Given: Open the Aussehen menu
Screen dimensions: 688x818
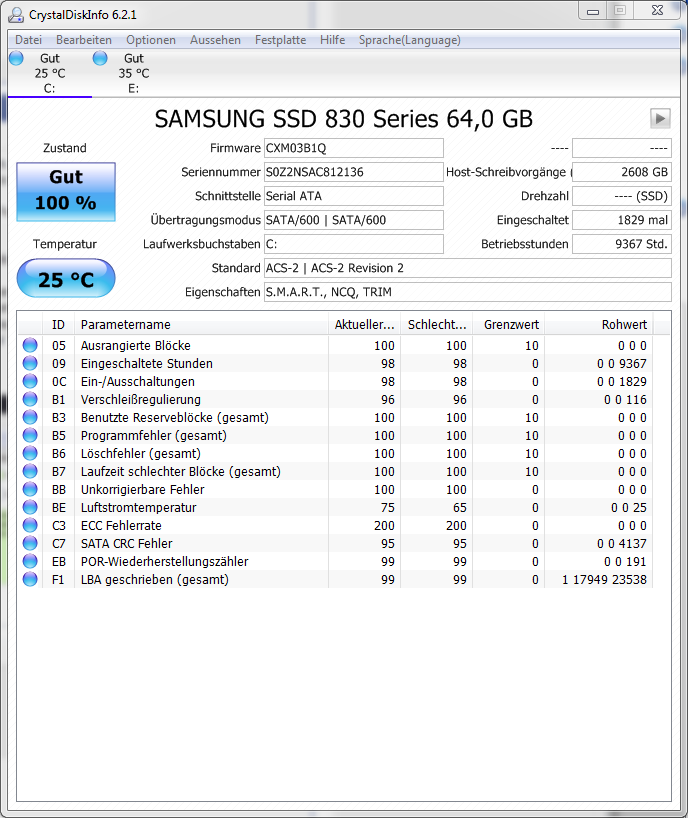Looking at the screenshot, I should [x=215, y=40].
